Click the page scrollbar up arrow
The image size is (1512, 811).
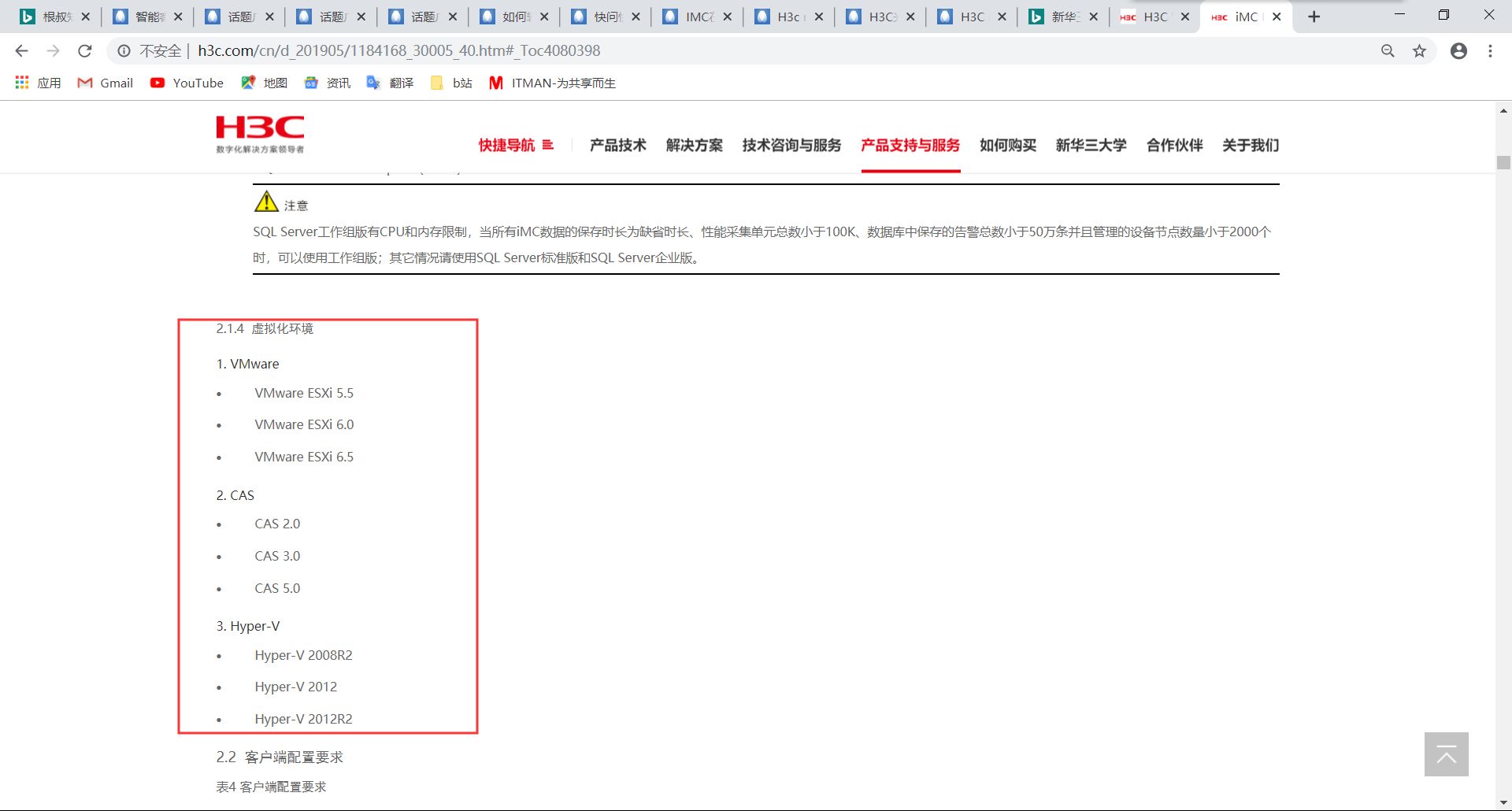1503,110
